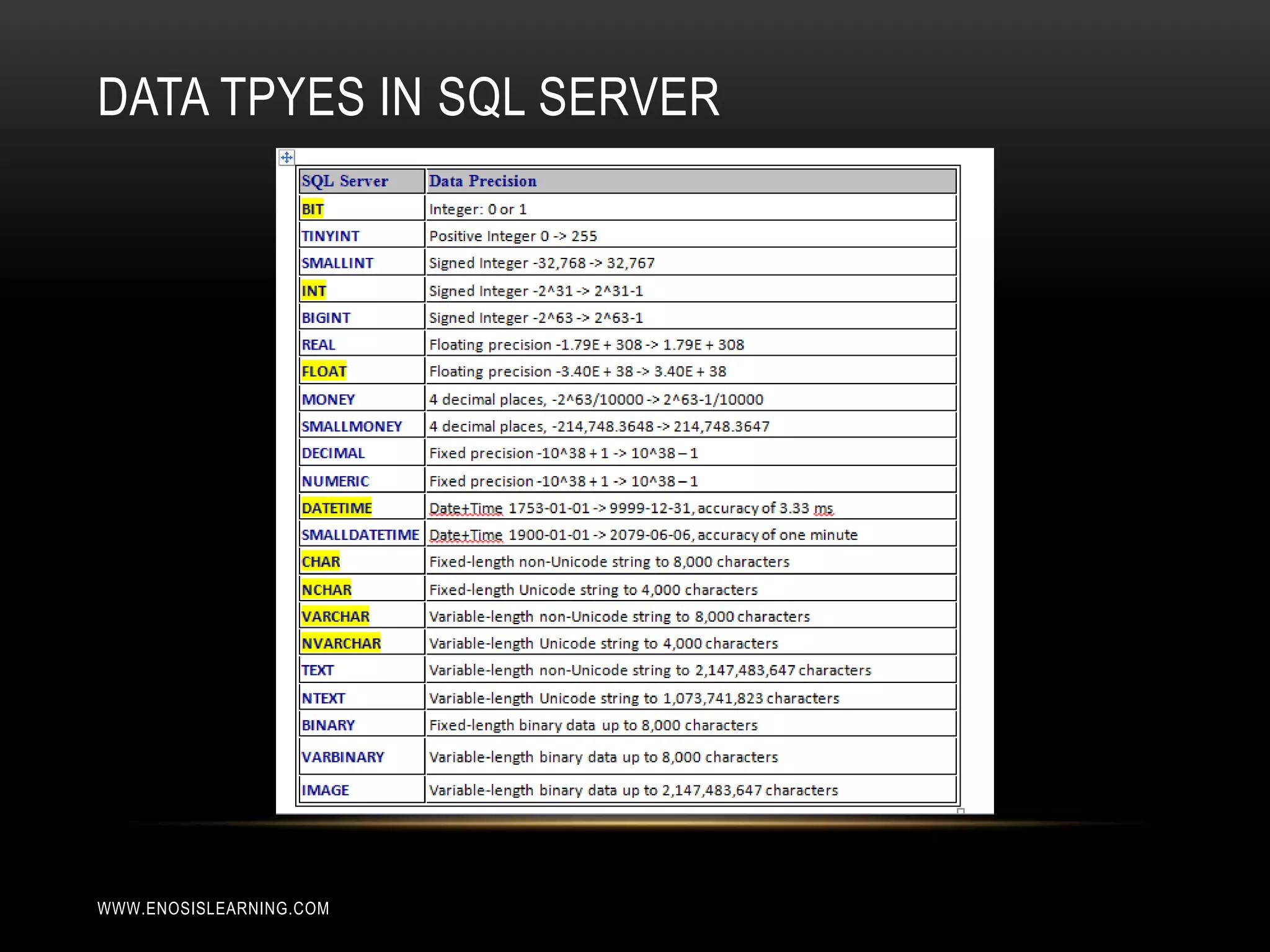Click the 'Data Precision' column header
Screen dimensions: 1270x952
(x=691, y=181)
